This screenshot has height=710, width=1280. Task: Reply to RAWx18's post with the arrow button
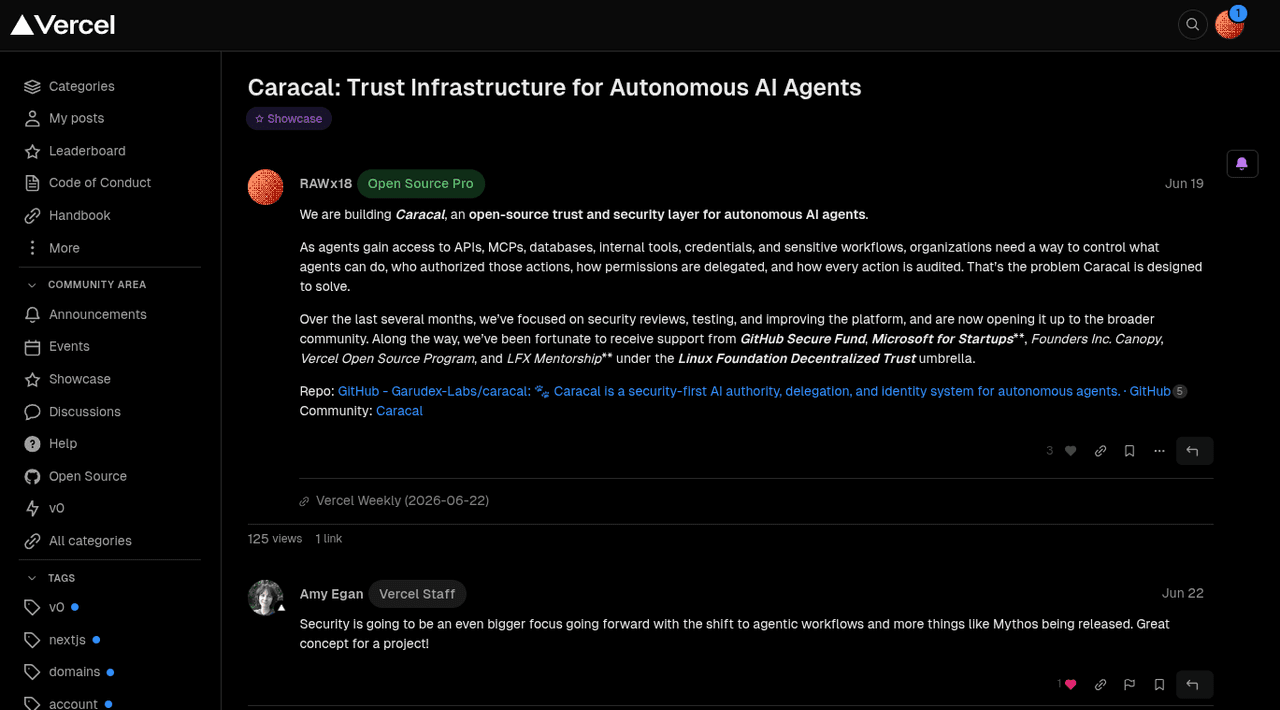pyautogui.click(x=1194, y=451)
